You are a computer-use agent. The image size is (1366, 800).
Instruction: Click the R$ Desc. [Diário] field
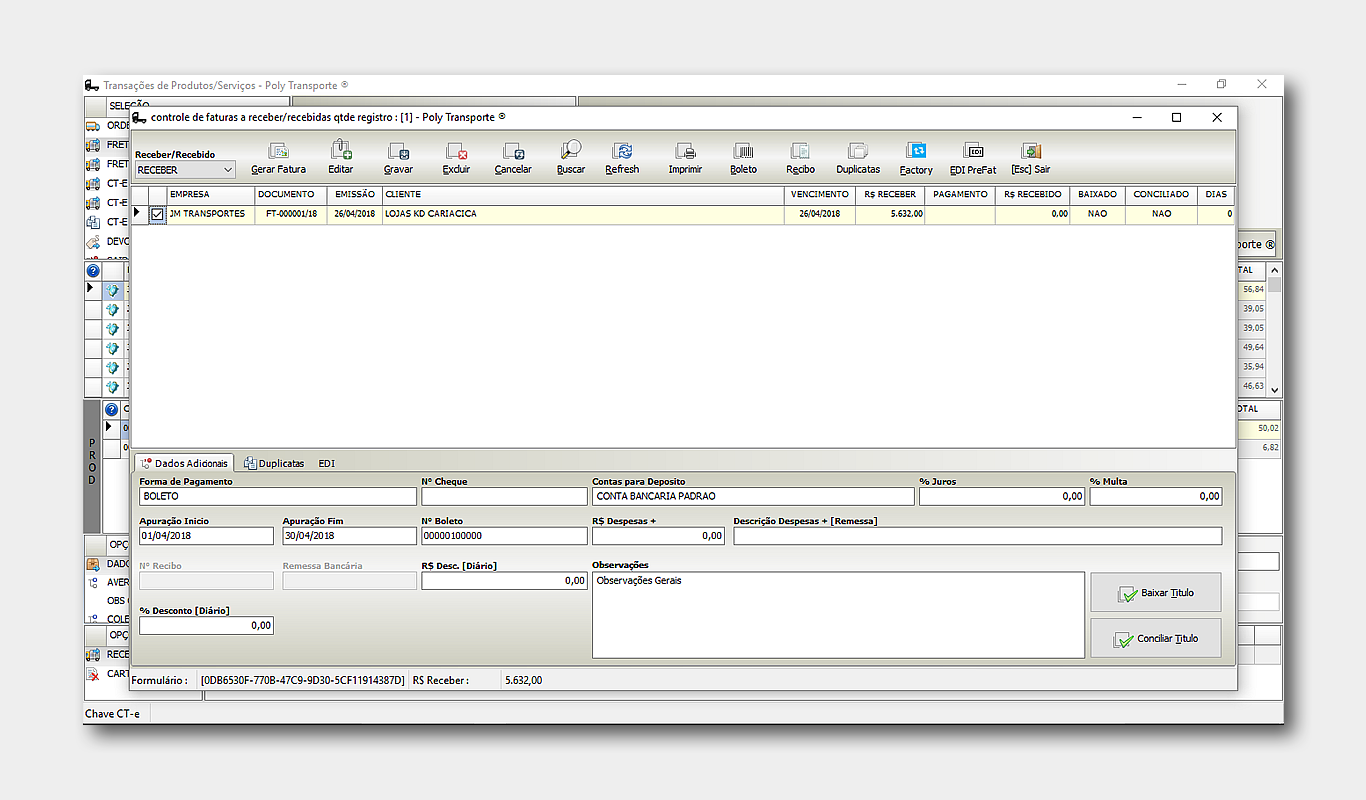point(504,580)
